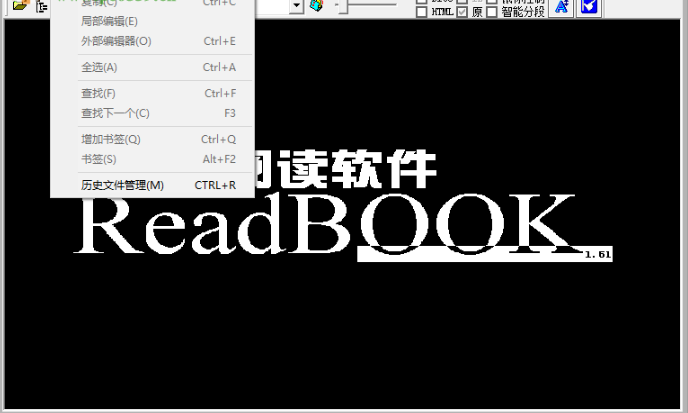Choose 局部编辑(E) from the menu
688x413 pixels.
[110, 21]
